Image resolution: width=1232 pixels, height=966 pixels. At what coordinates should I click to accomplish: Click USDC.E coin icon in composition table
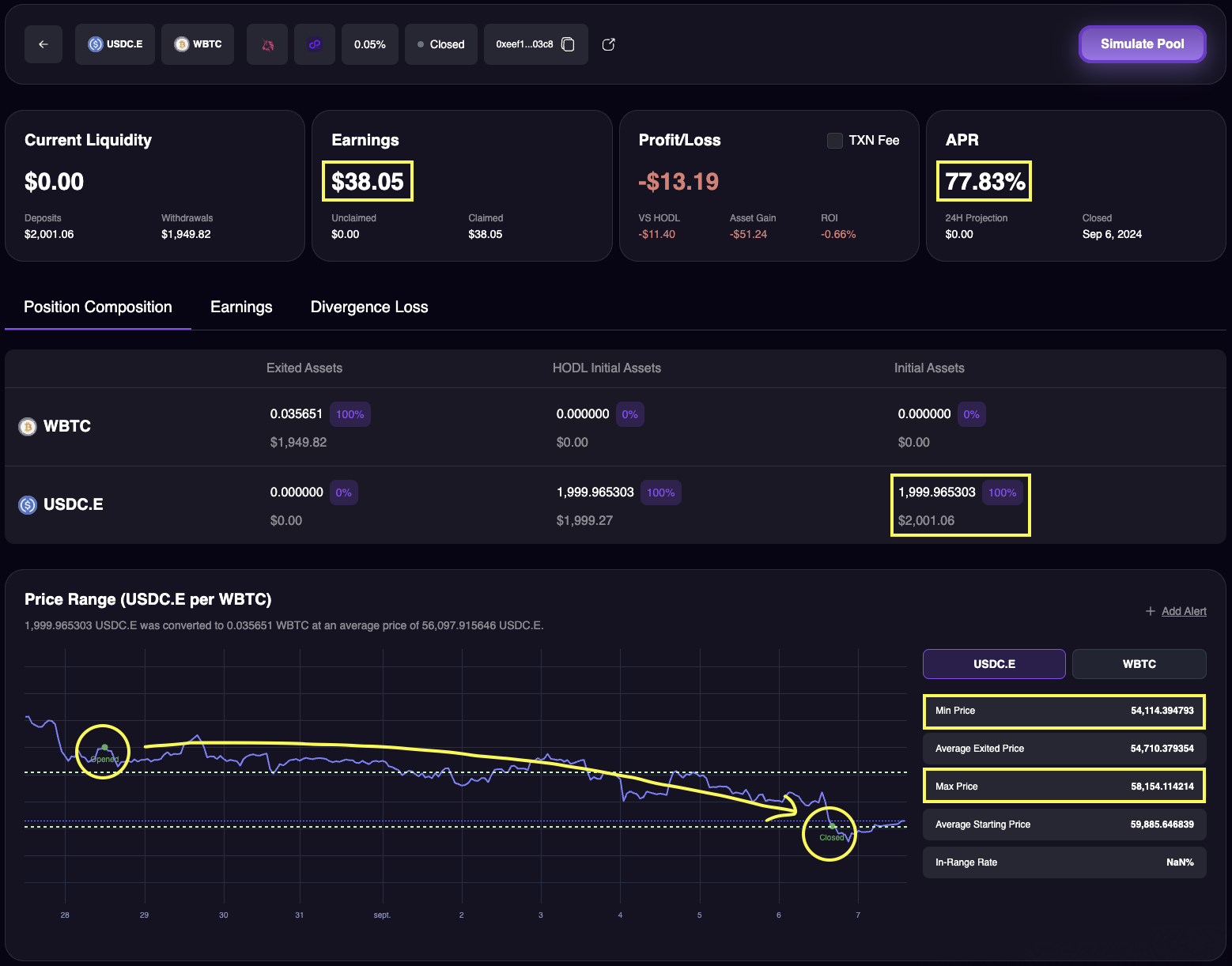click(x=28, y=505)
